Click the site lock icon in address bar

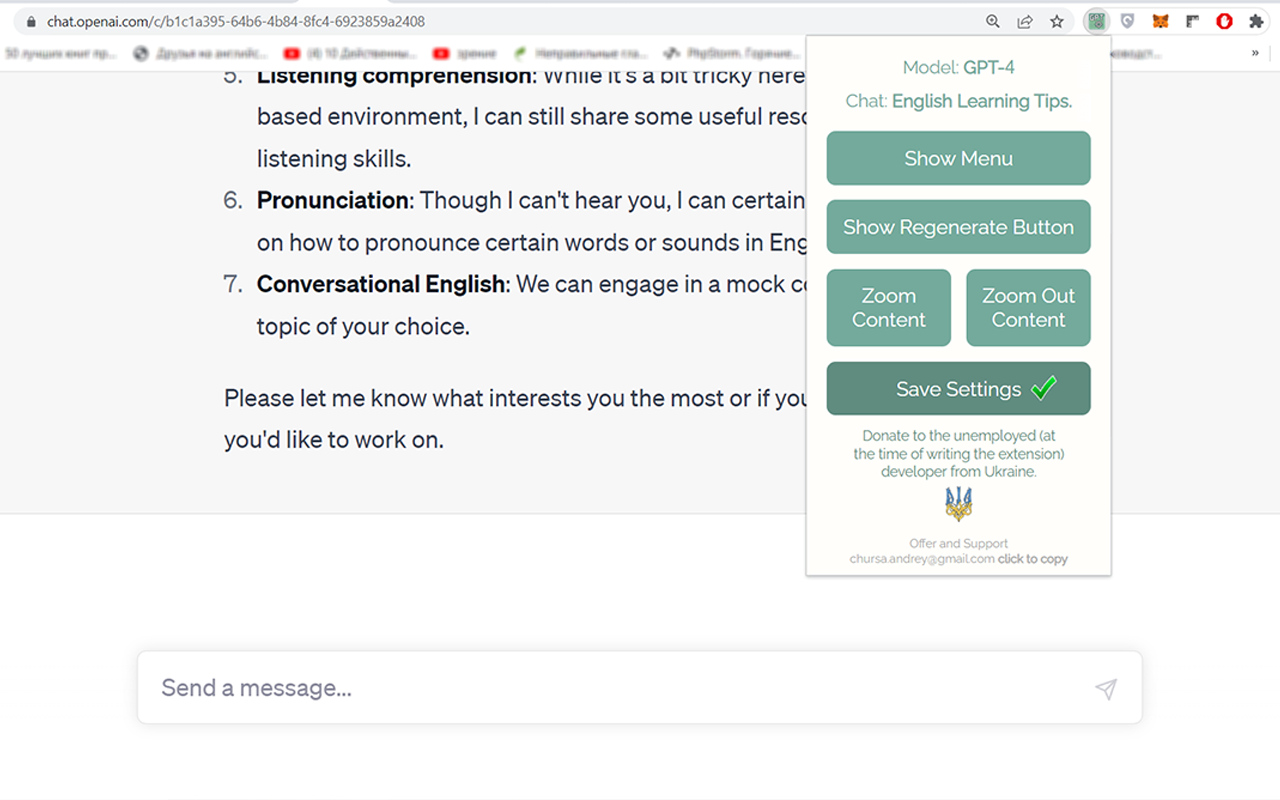(32, 21)
